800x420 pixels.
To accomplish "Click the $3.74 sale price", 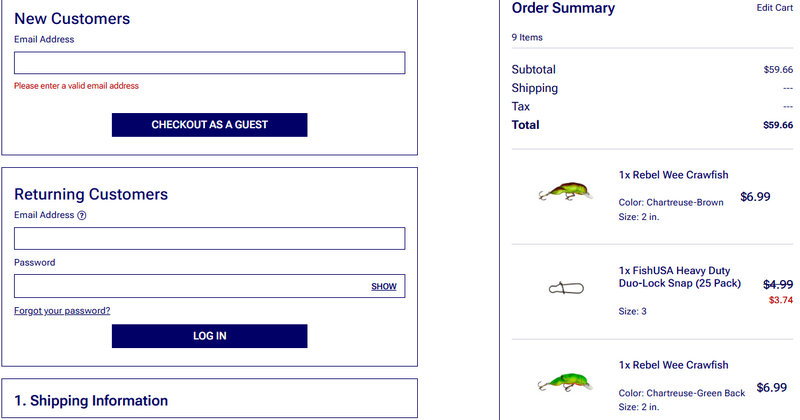I will (780, 300).
